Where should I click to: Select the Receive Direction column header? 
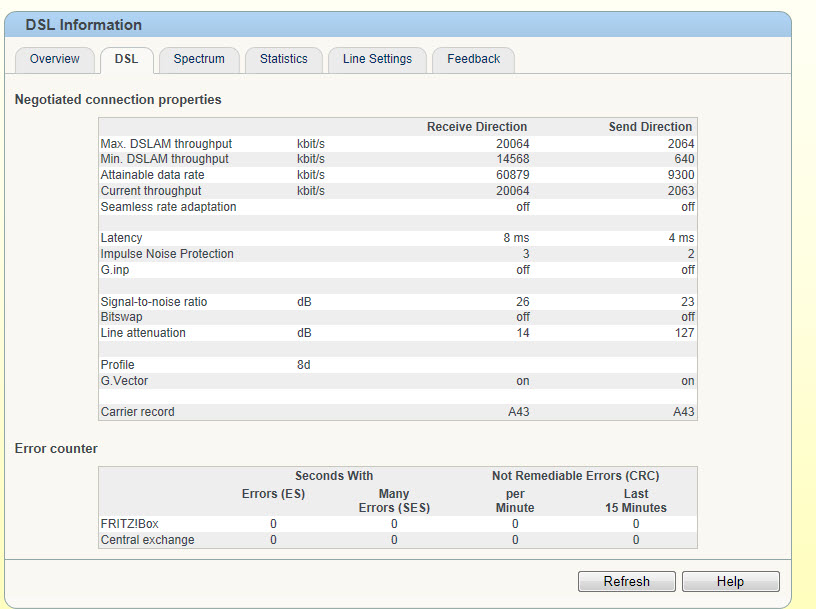coord(476,127)
